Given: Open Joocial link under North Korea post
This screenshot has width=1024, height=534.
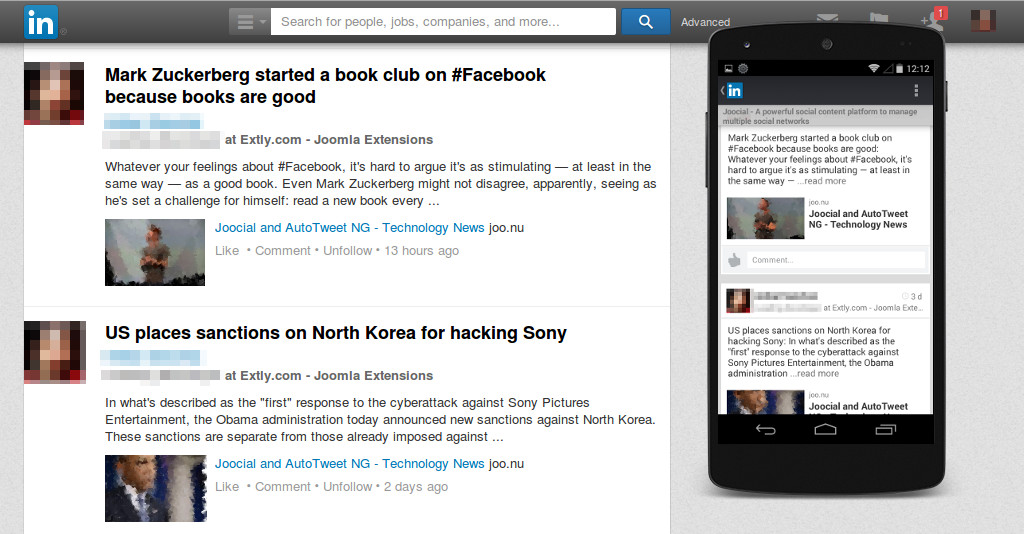Looking at the screenshot, I should [349, 464].
